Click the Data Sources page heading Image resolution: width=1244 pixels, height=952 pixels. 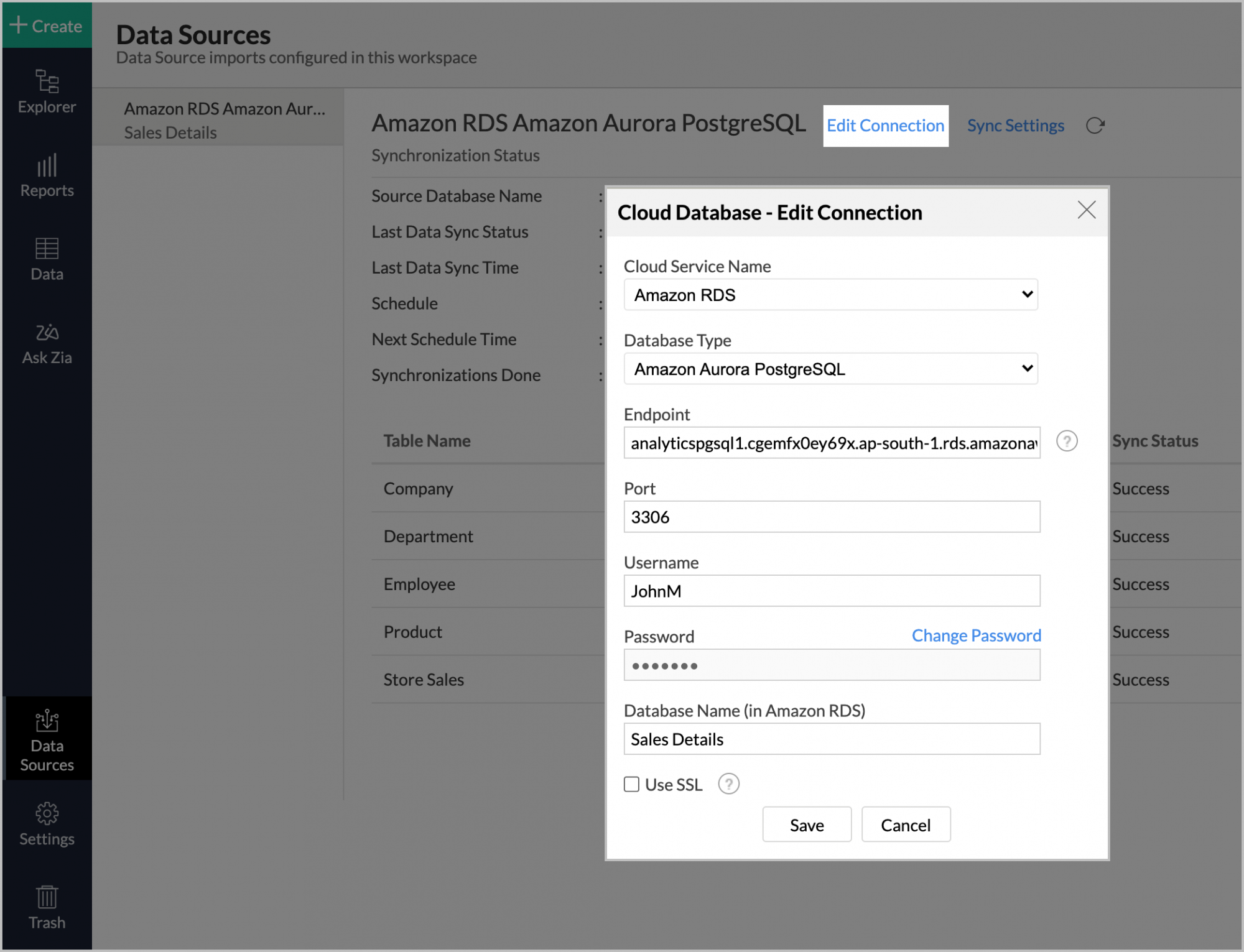(193, 35)
